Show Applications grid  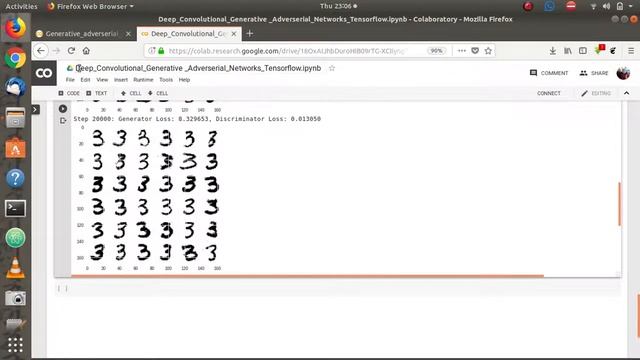click(x=16, y=345)
